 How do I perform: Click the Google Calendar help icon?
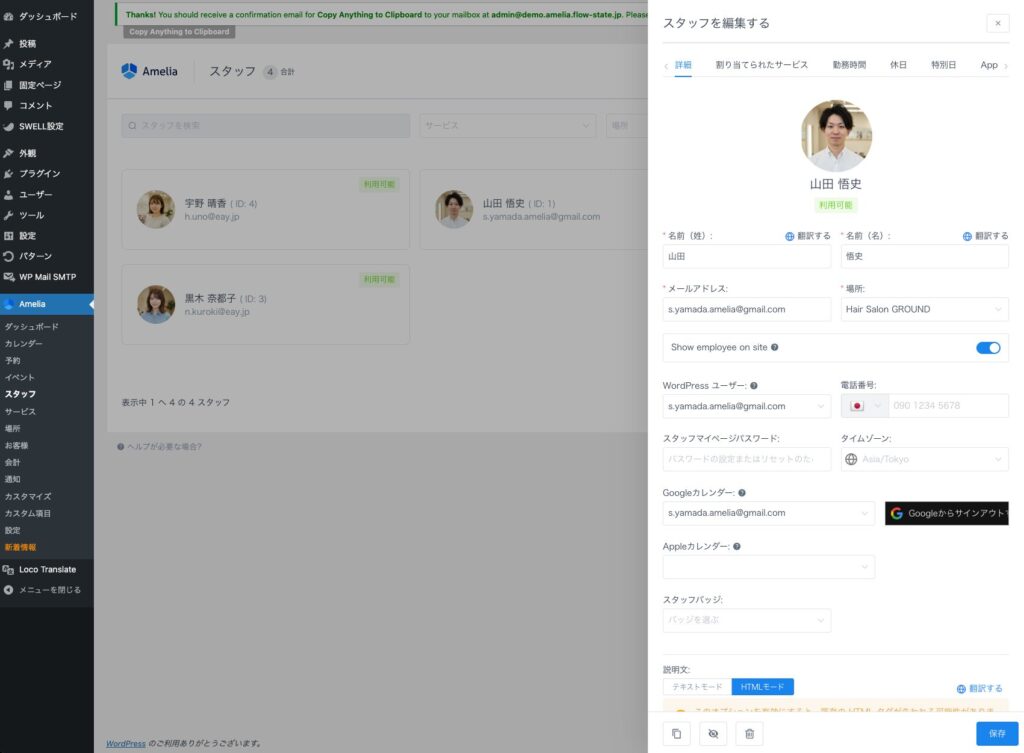[x=742, y=493]
